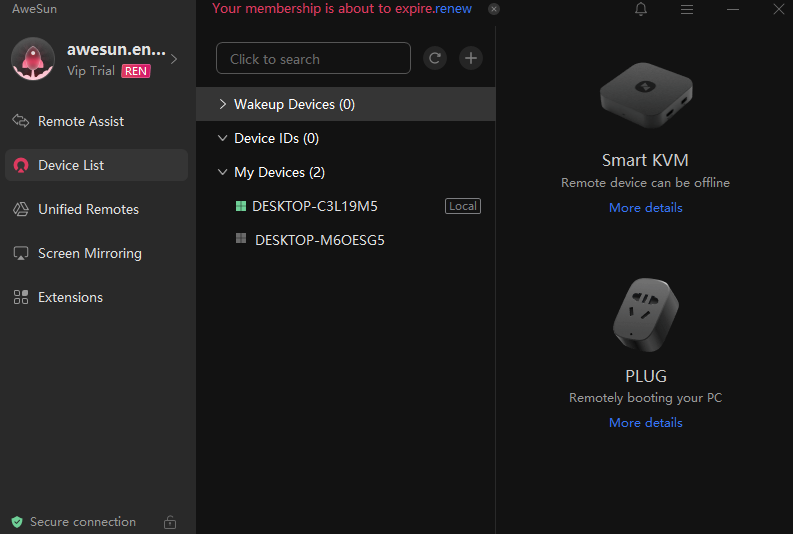This screenshot has height=534, width=793.
Task: Click the Vip Trial label
Action: 91,71
